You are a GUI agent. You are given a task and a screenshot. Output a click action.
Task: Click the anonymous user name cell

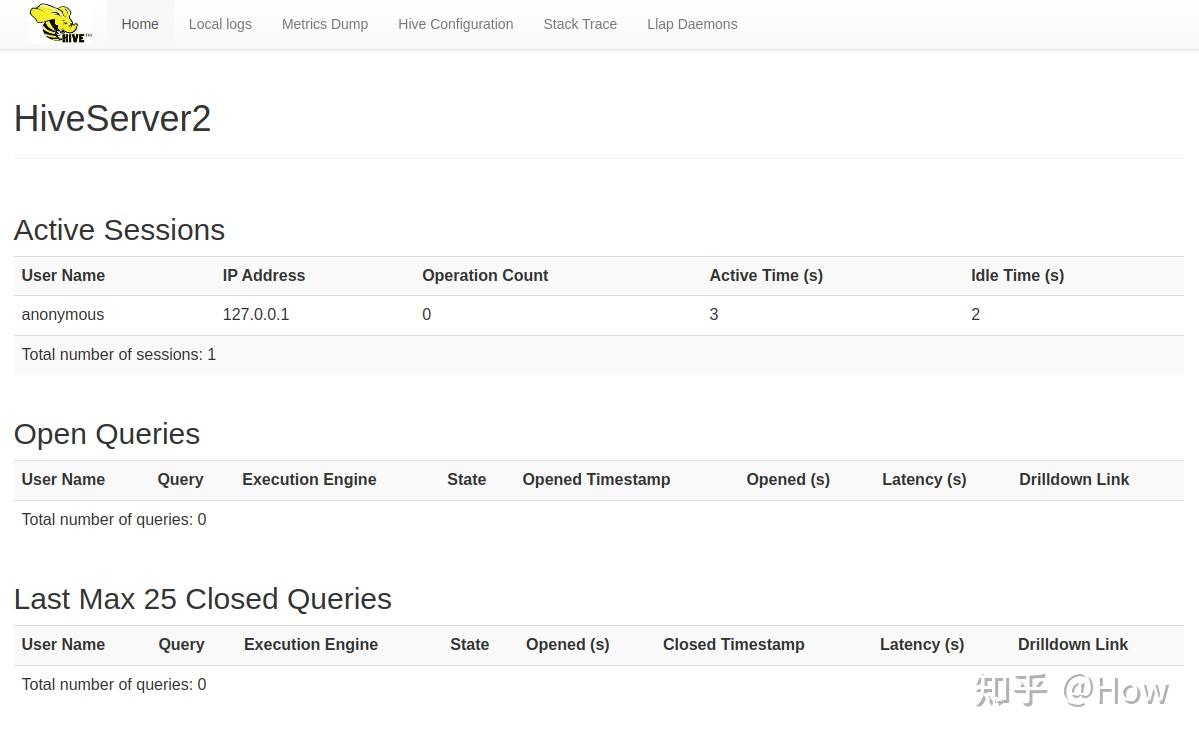[63, 315]
